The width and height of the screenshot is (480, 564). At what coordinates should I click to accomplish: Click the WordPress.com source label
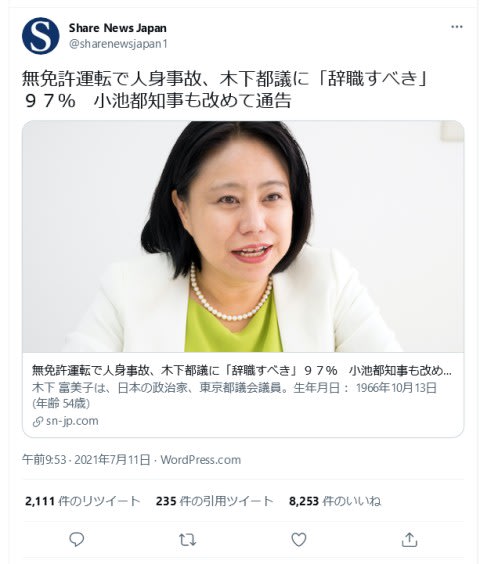[x=201, y=460]
